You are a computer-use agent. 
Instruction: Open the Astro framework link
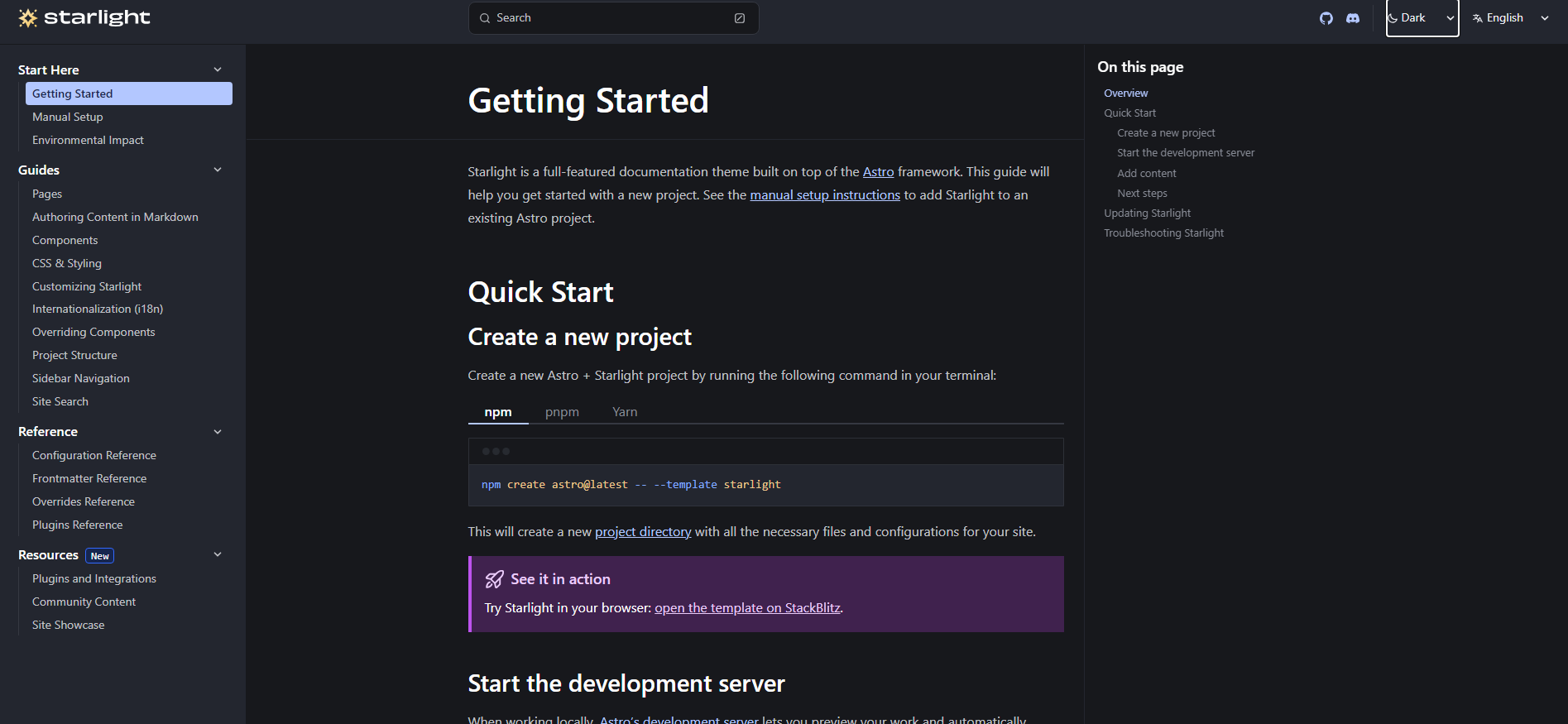878,172
